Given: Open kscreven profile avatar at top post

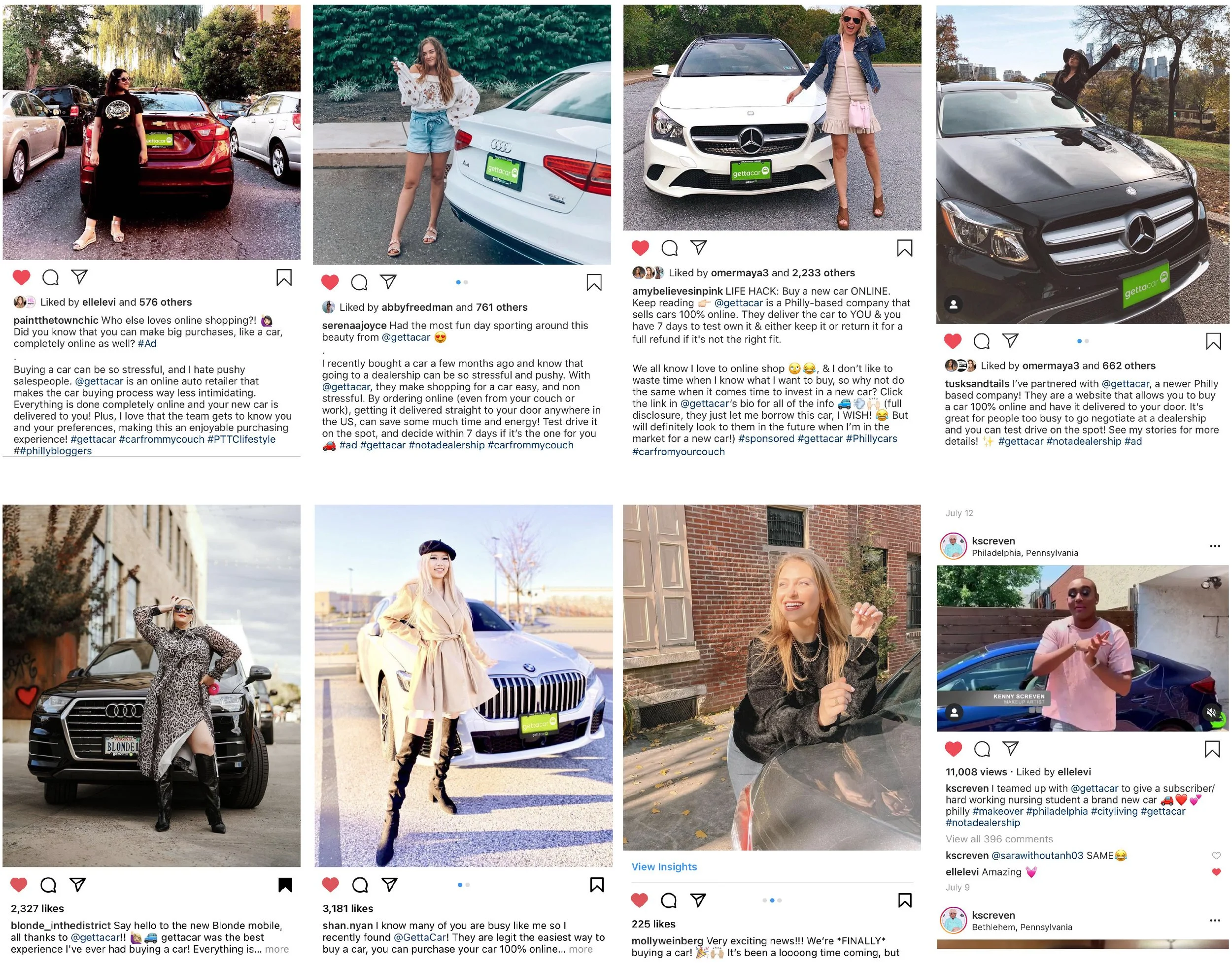Looking at the screenshot, I should coord(953,546).
